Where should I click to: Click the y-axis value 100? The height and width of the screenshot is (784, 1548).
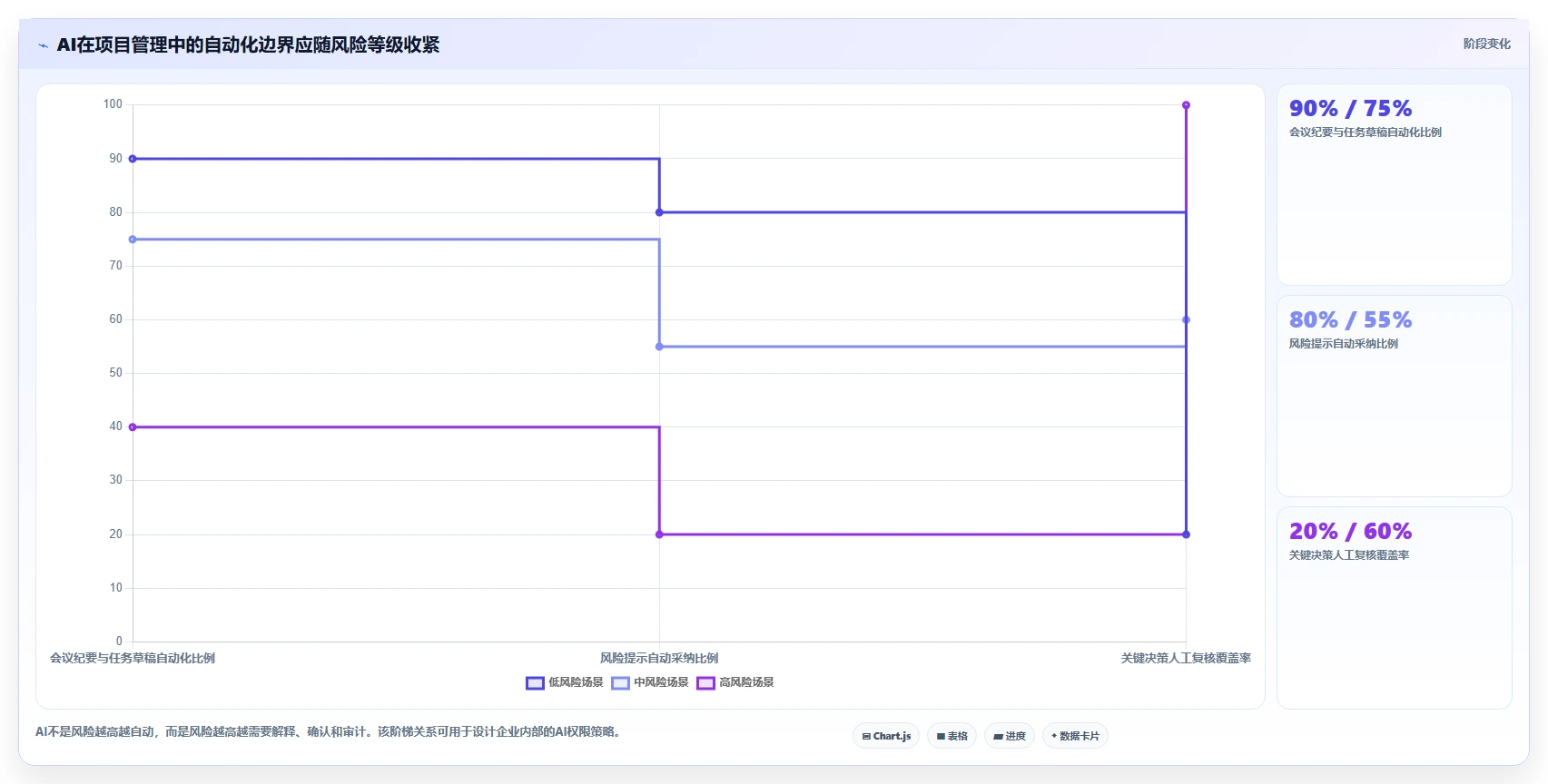[113, 104]
